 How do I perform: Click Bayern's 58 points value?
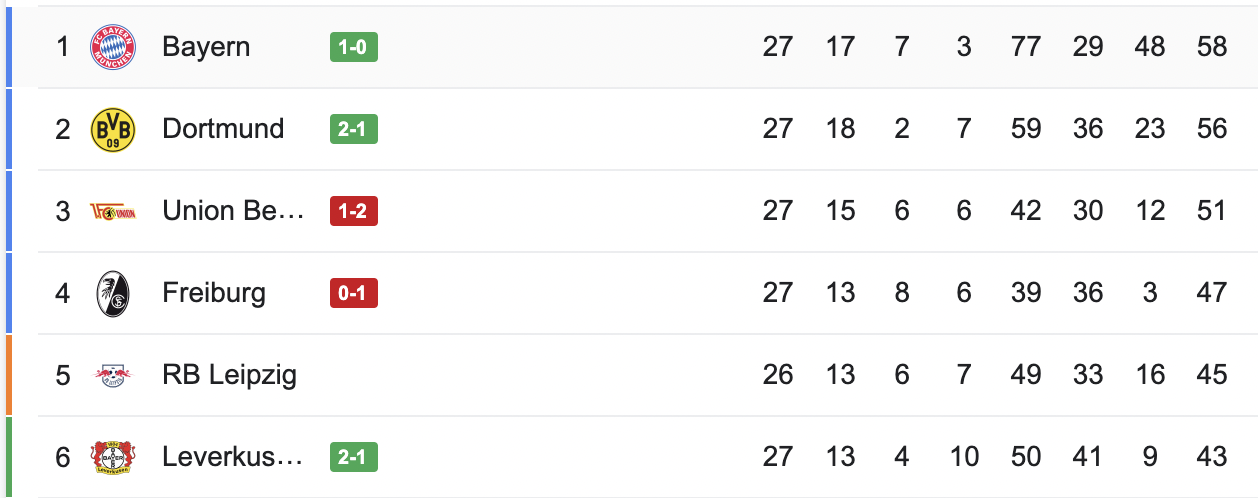point(1211,47)
